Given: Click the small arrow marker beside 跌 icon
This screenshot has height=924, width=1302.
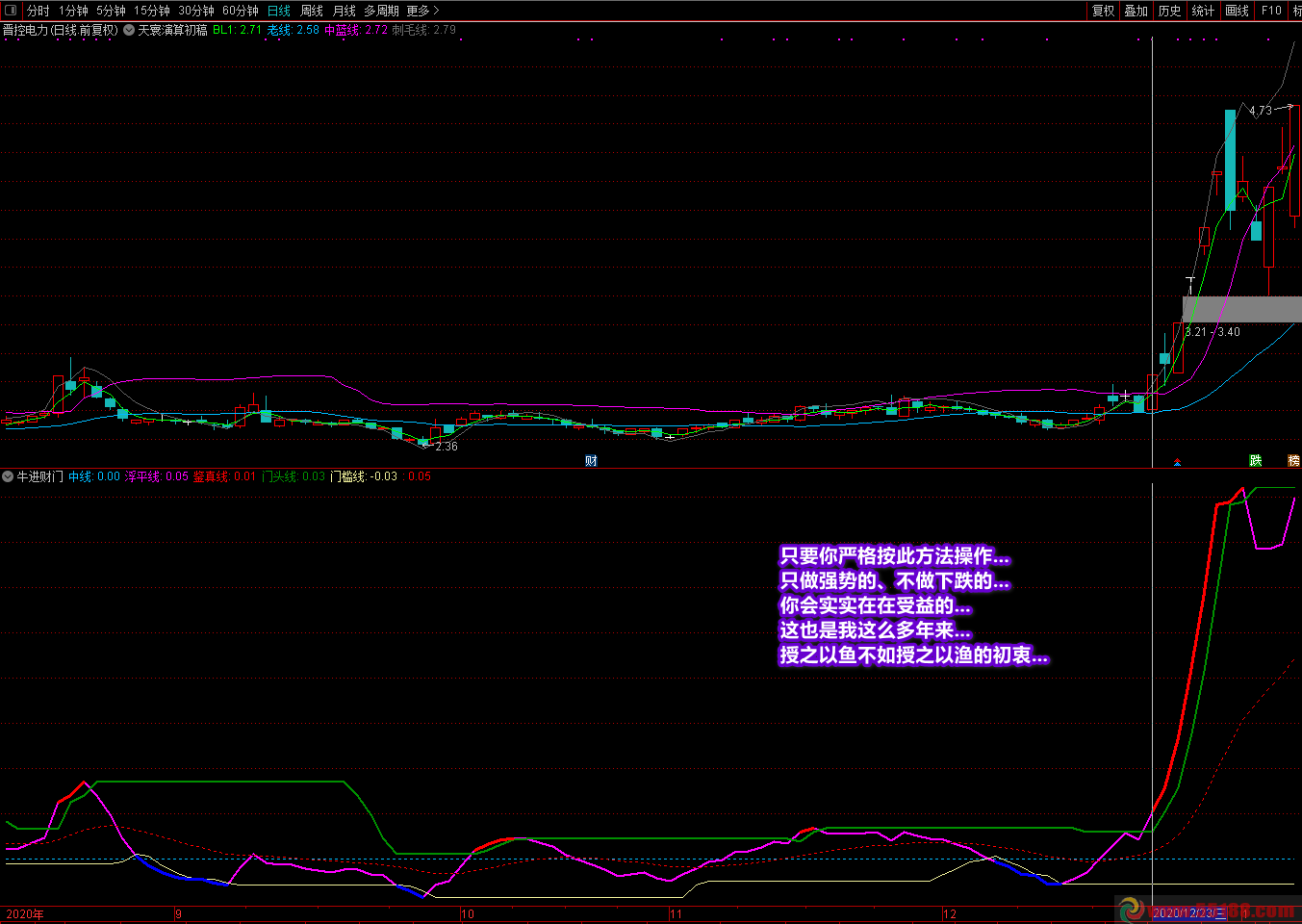Looking at the screenshot, I should pyautogui.click(x=1177, y=462).
